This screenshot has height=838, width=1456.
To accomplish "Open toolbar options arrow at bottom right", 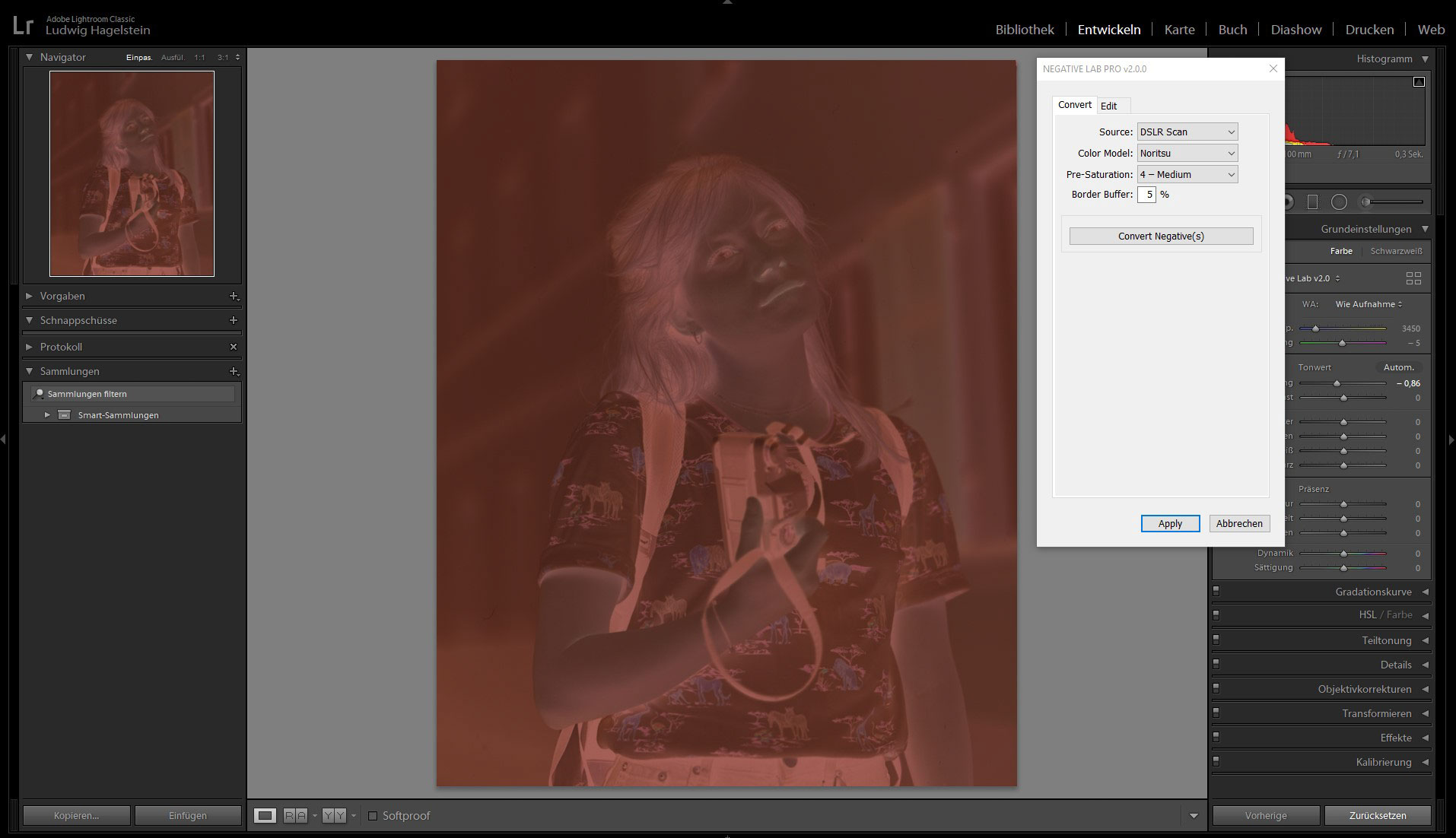I will (1194, 816).
